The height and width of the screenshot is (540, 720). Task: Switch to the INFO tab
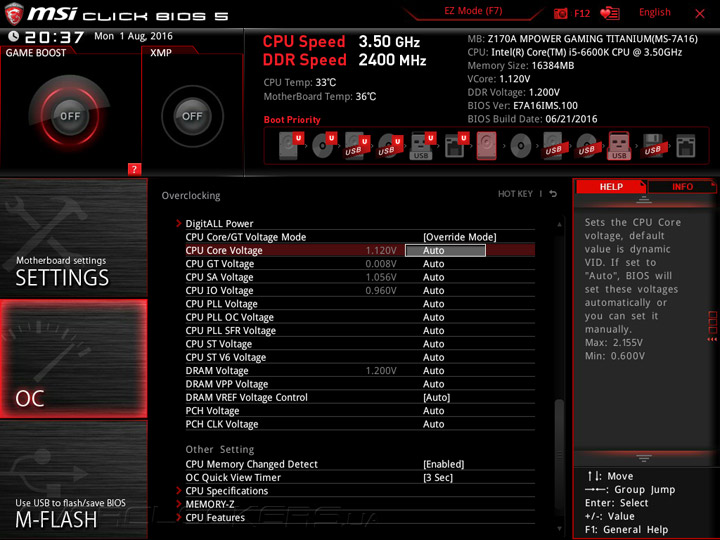click(682, 187)
